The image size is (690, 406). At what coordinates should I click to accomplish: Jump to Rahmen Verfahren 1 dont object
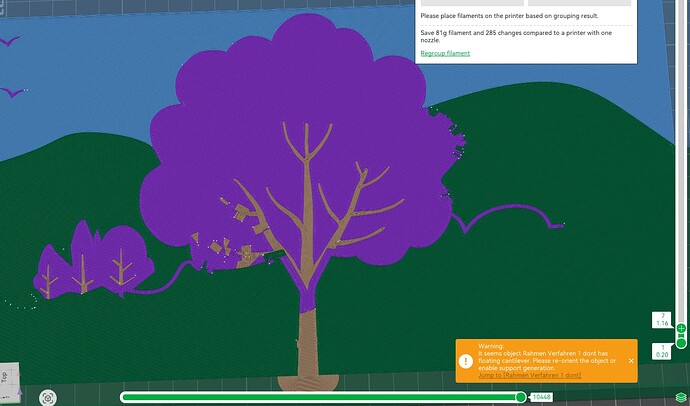(529, 375)
